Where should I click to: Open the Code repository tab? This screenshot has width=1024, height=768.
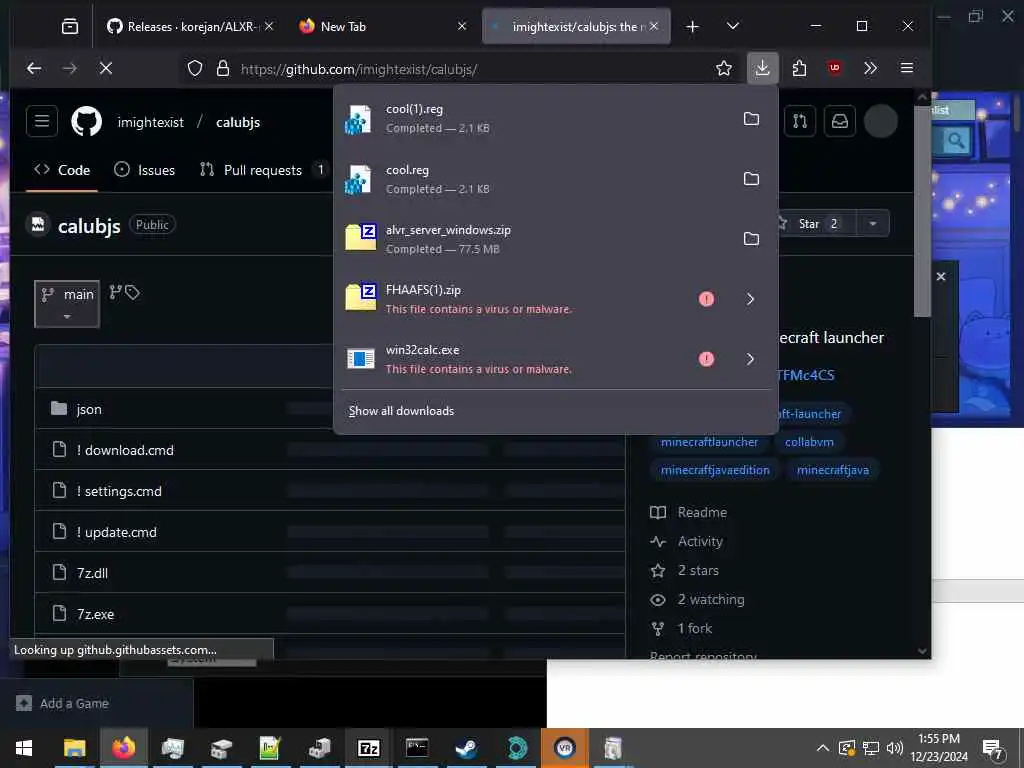62,170
